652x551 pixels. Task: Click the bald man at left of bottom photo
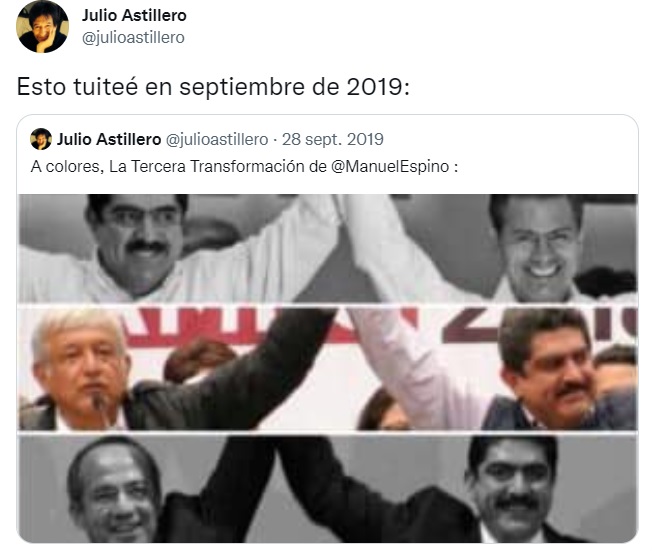coord(114,492)
